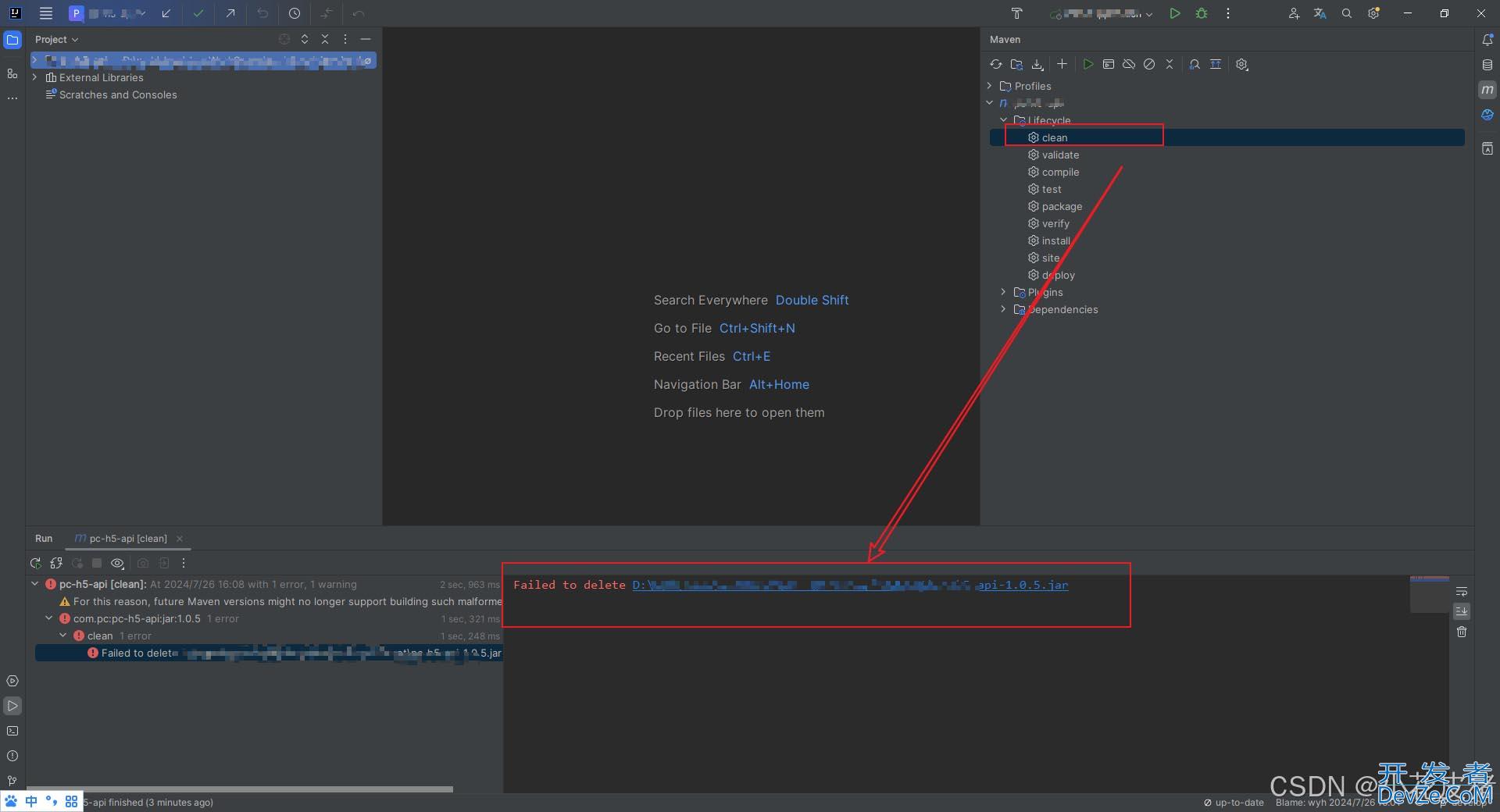Screen dimensions: 1500x812
Task: Open the Notifications bell
Action: (1487, 40)
